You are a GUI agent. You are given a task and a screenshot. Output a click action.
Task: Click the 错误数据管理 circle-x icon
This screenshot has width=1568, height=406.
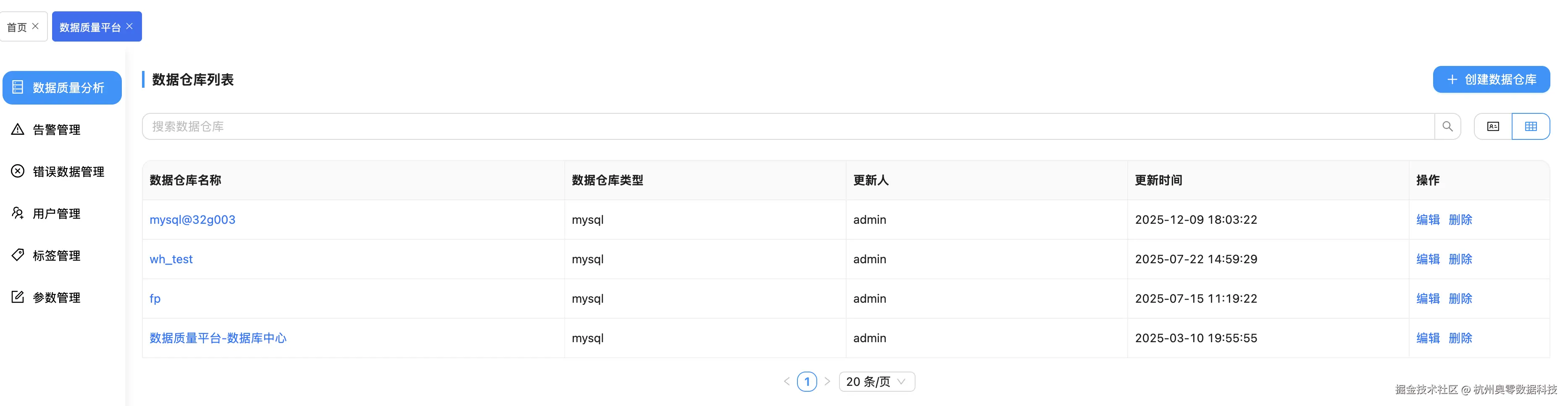tap(18, 171)
